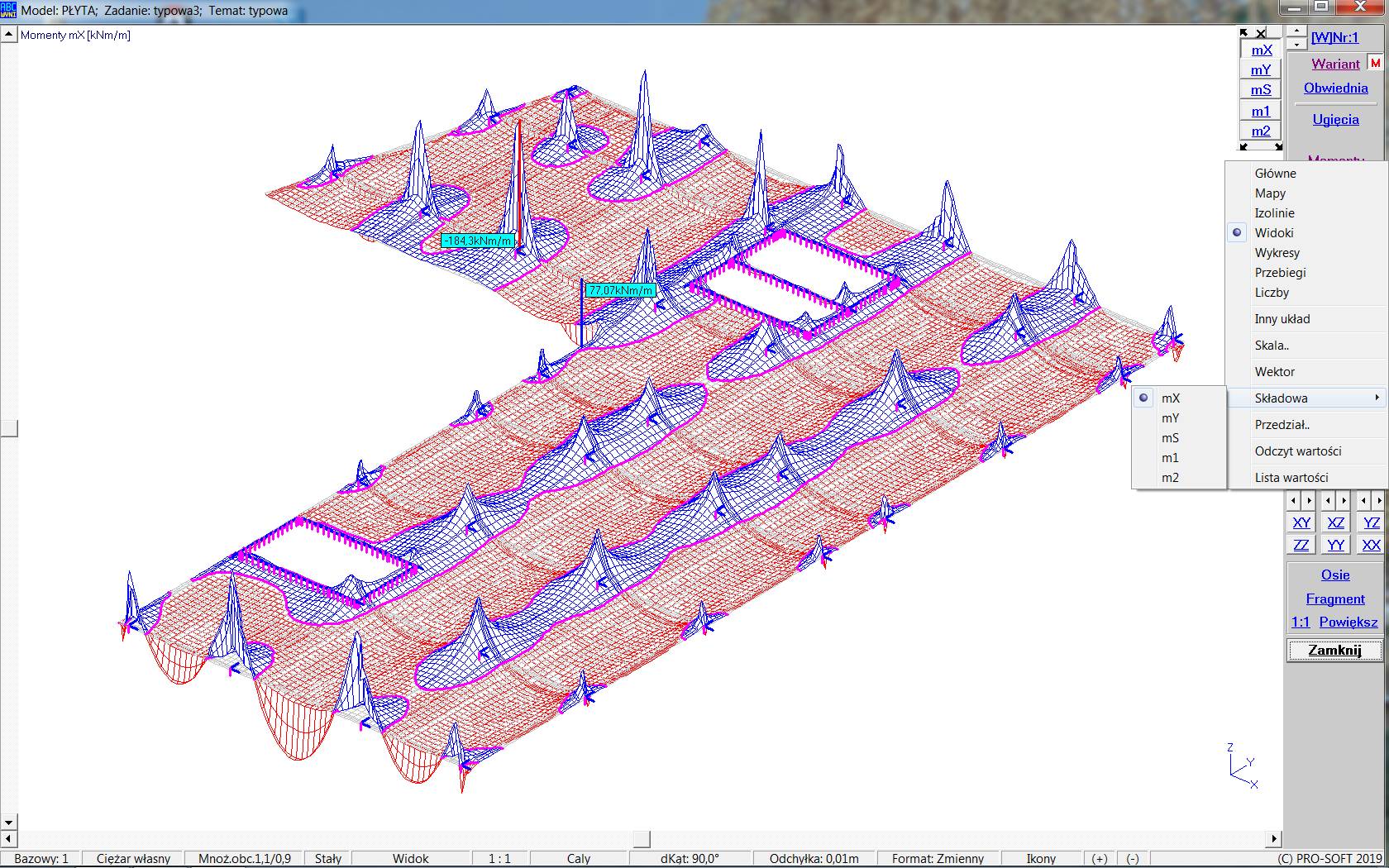This screenshot has width=1389, height=868.
Task: Open the Ugięcia link
Action: [x=1335, y=120]
